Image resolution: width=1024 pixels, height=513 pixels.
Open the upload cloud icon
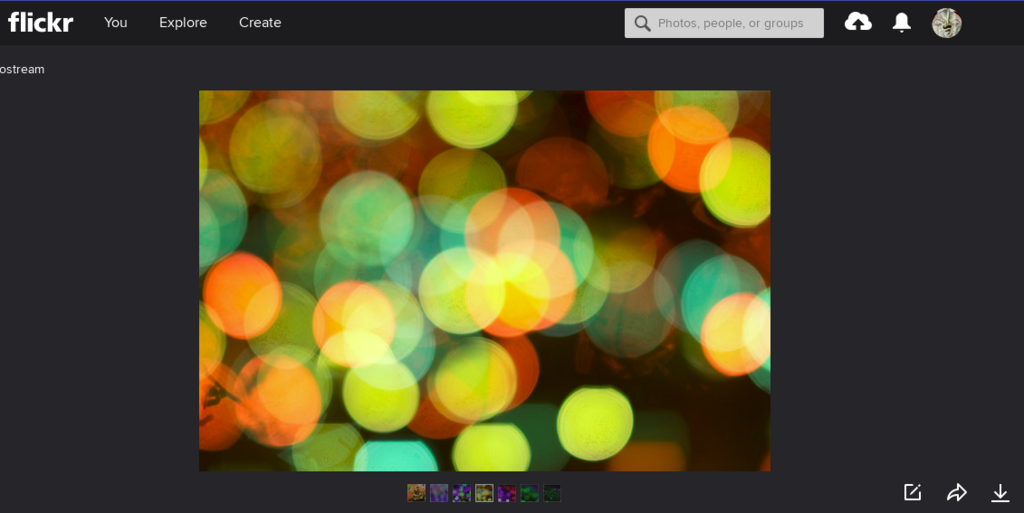[857, 22]
